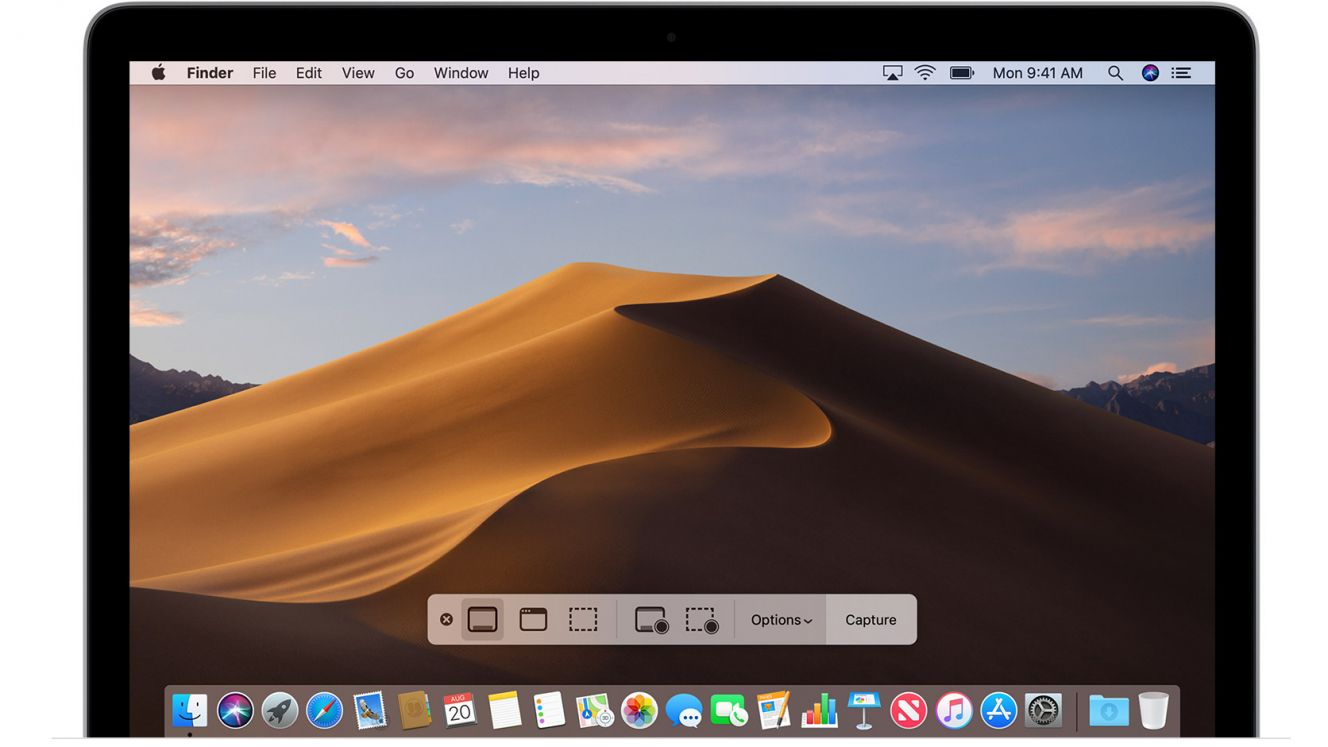
Task: Open the Go menu
Action: 404,72
